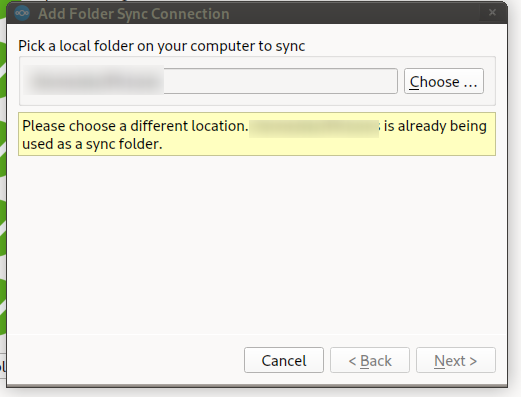Click the green background window behind the dialog
The width and height of the screenshot is (521, 397).
pyautogui.click(x=3, y=167)
